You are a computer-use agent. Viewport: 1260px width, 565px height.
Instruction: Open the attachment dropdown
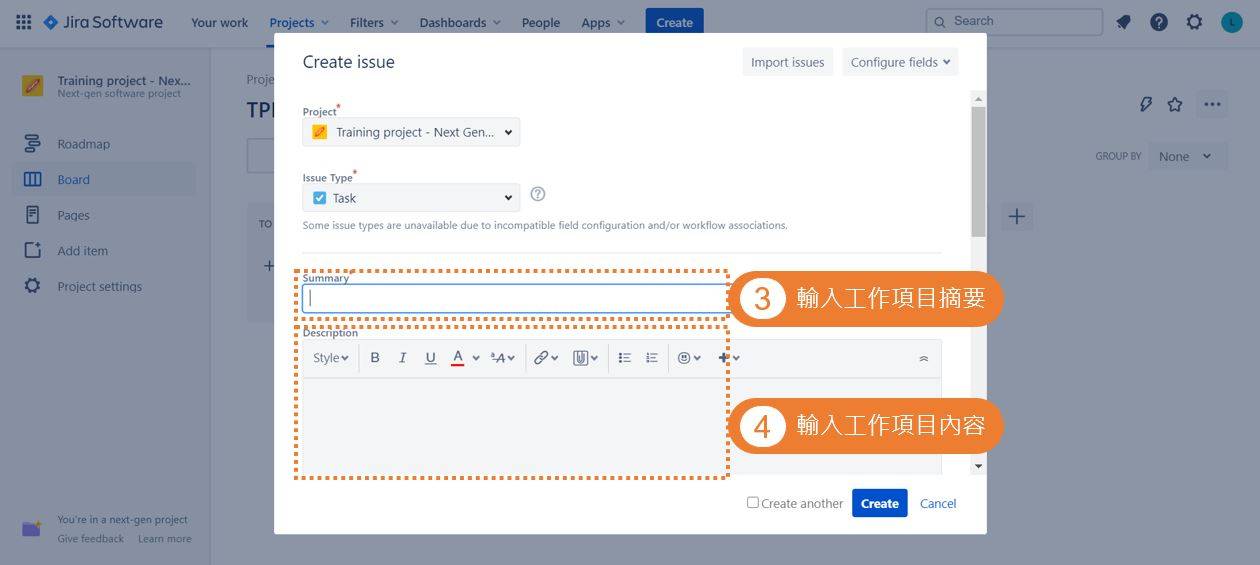point(585,358)
